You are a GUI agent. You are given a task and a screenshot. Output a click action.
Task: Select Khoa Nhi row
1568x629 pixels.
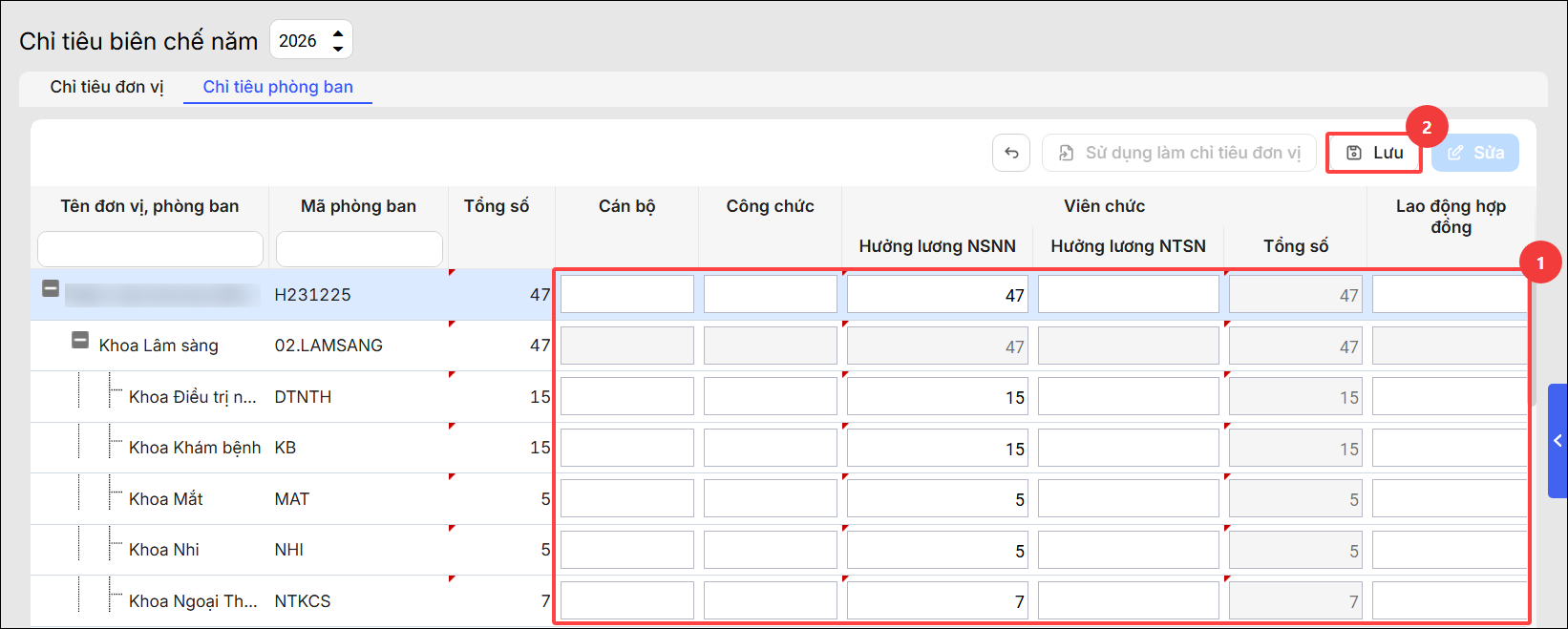pyautogui.click(x=164, y=550)
